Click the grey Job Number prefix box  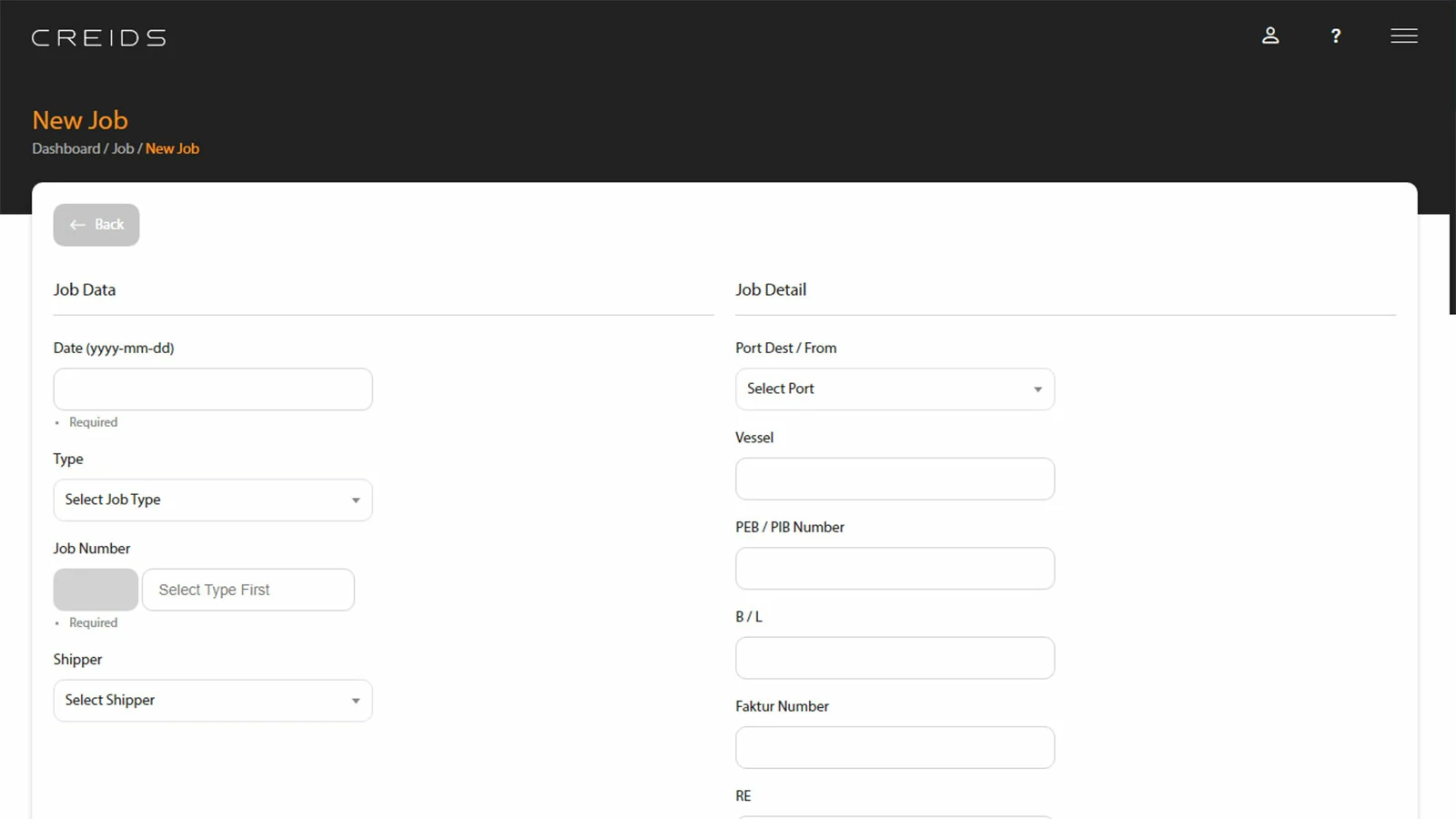(96, 590)
